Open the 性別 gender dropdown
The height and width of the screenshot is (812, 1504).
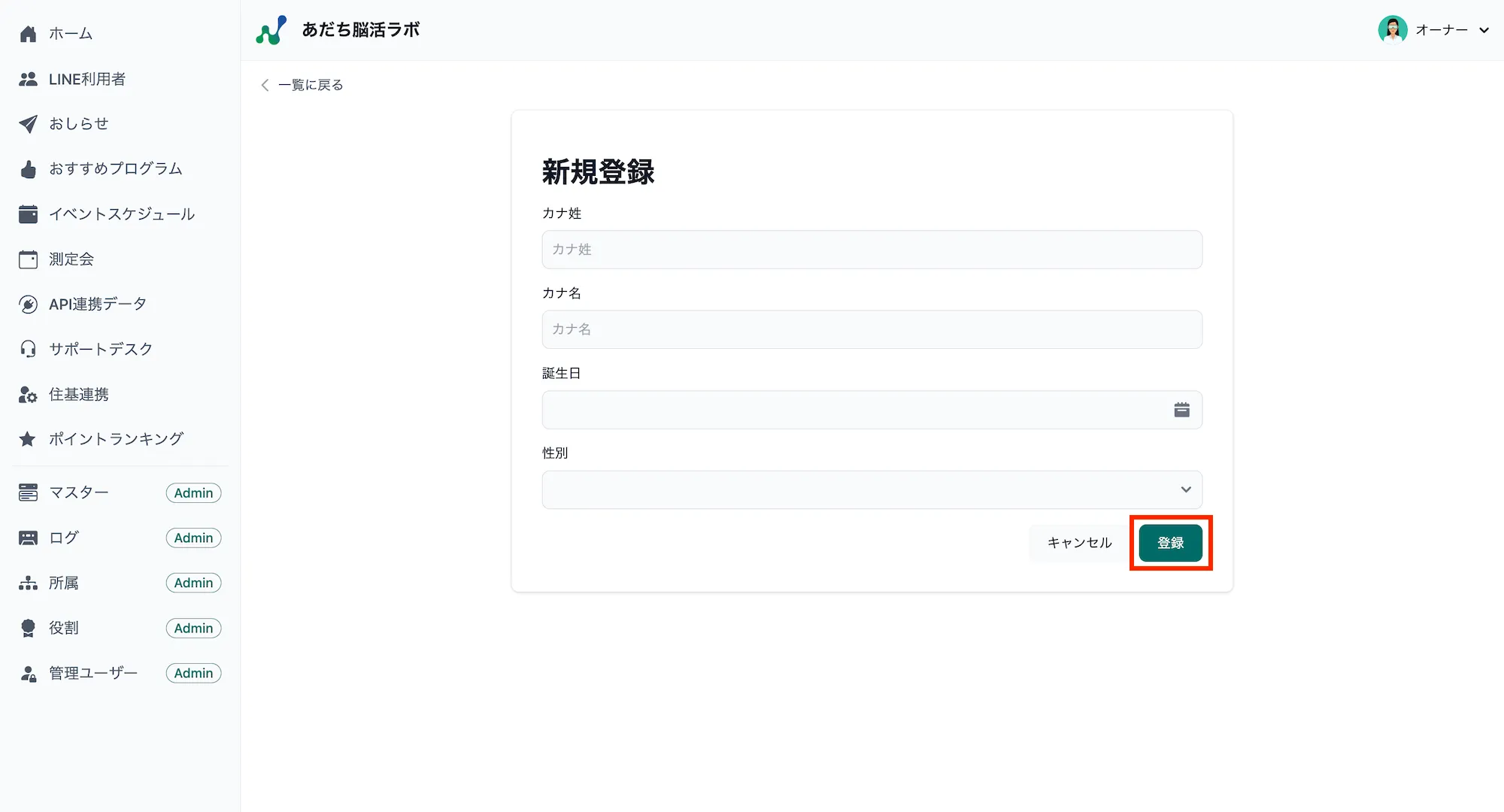[872, 489]
